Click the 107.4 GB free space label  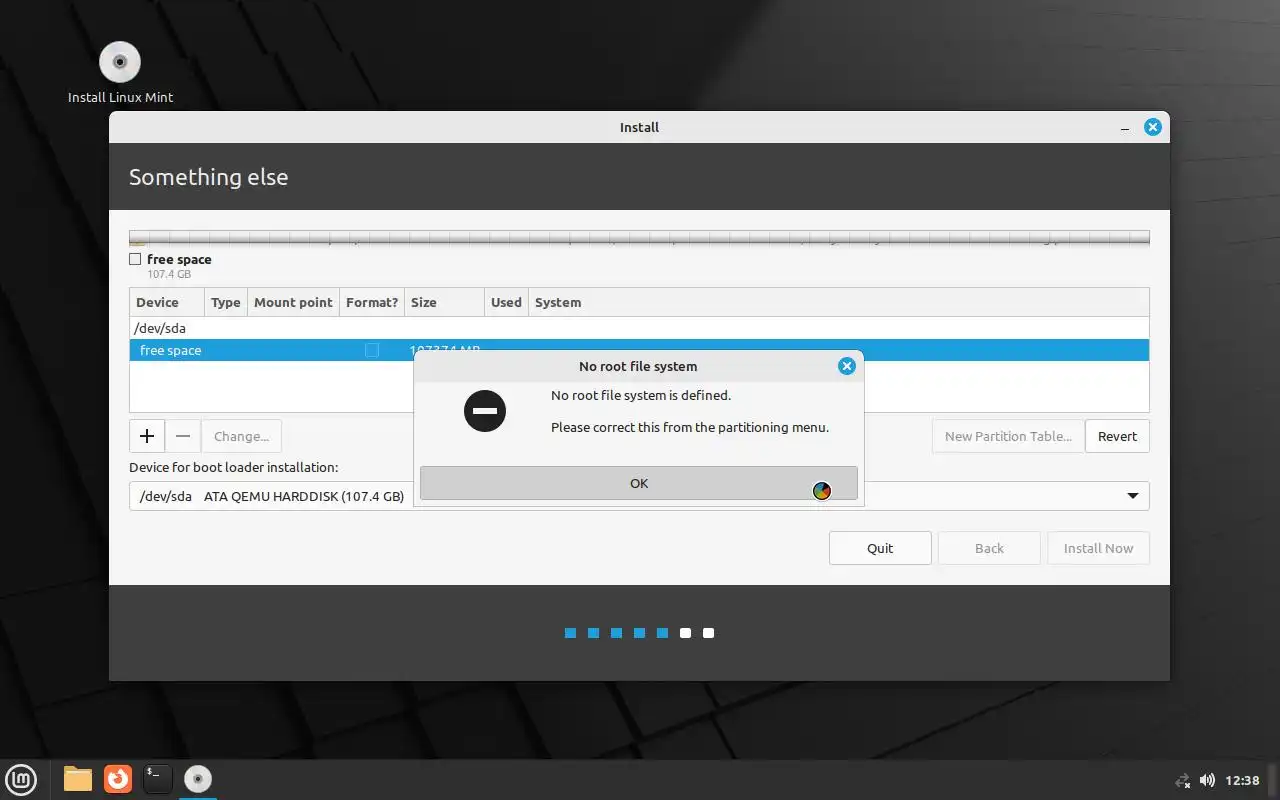tap(169, 274)
